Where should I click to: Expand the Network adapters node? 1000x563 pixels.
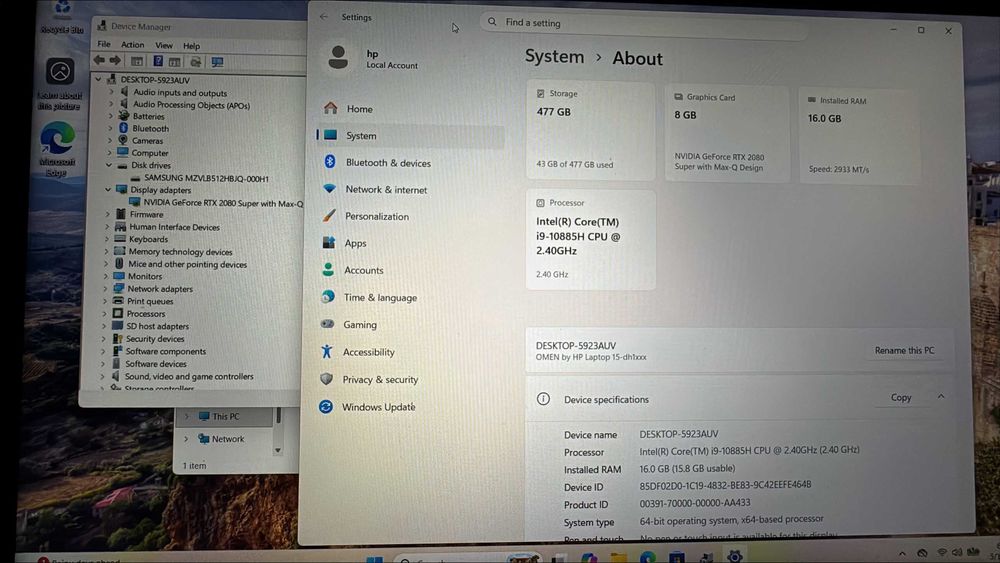pyautogui.click(x=105, y=289)
